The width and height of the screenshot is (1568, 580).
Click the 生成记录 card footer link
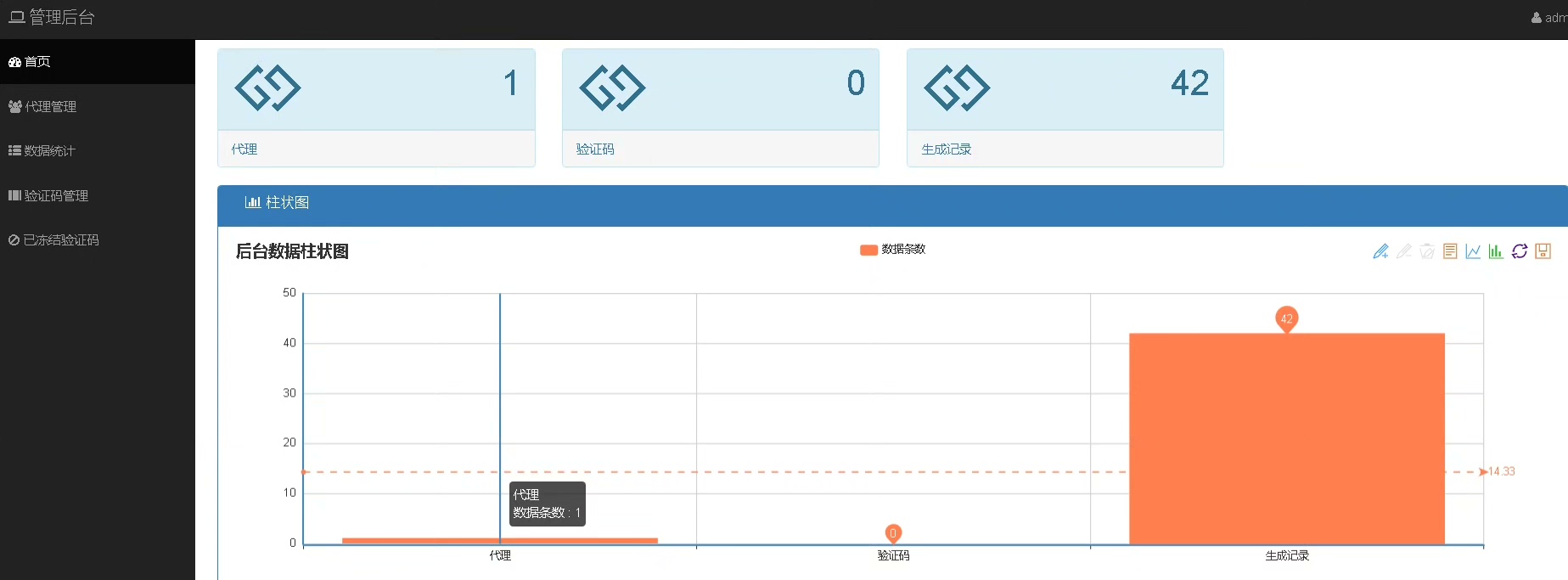pyautogui.click(x=947, y=149)
